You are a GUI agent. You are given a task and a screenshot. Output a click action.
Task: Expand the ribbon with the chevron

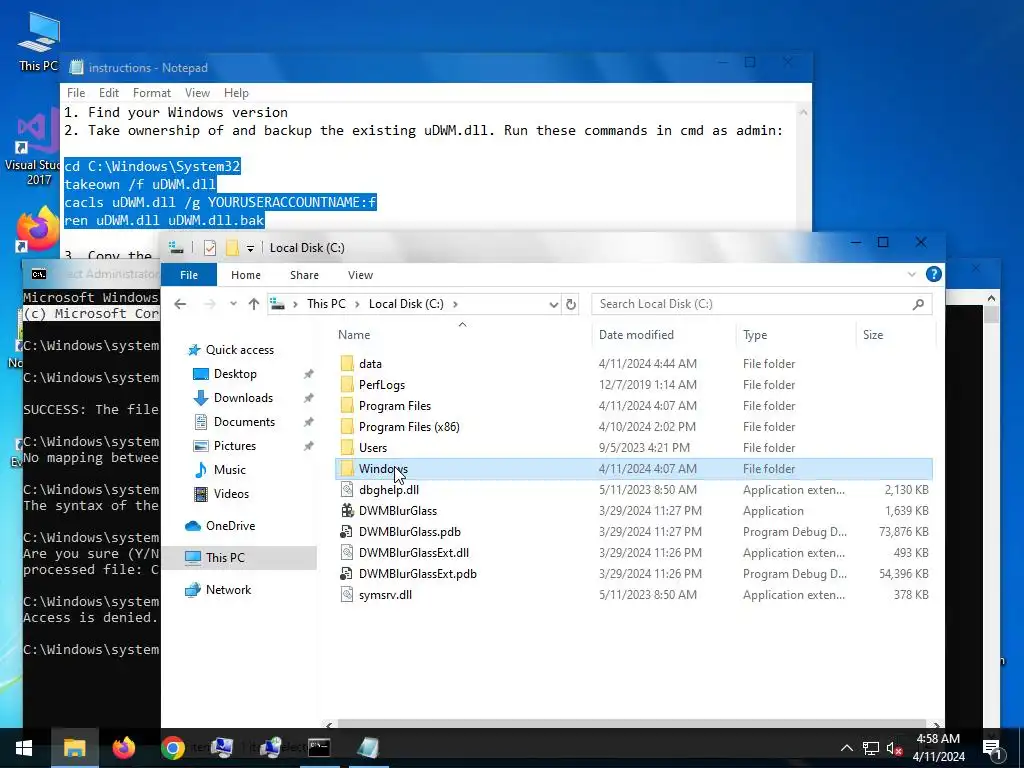point(912,274)
